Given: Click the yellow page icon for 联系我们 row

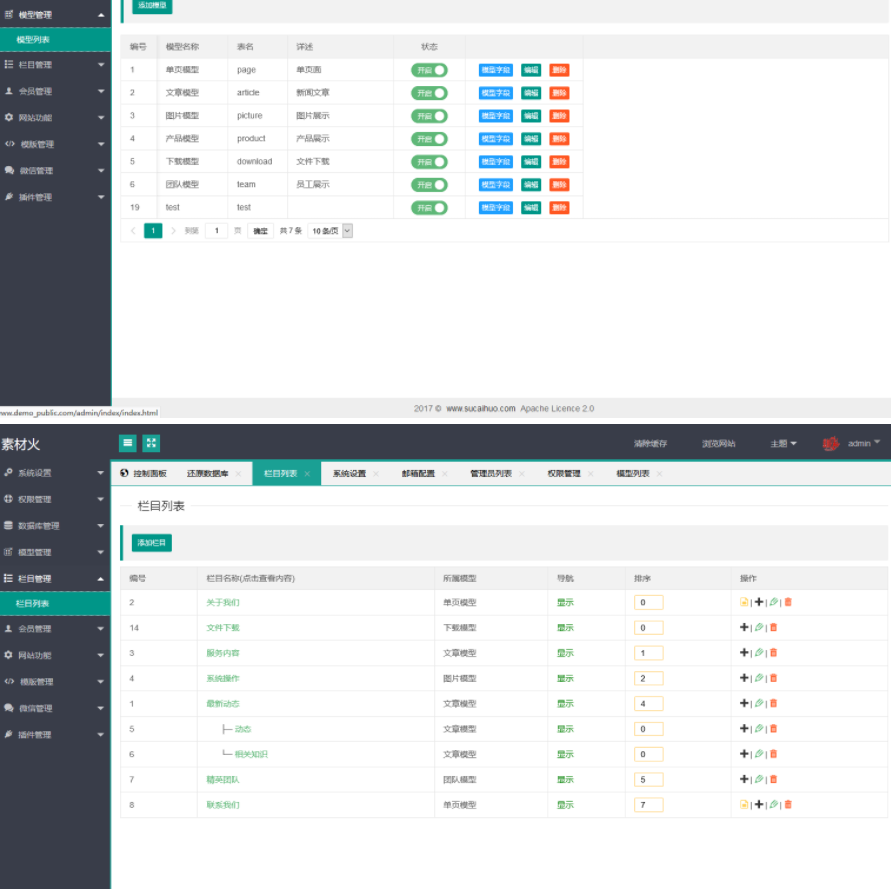Looking at the screenshot, I should (744, 804).
